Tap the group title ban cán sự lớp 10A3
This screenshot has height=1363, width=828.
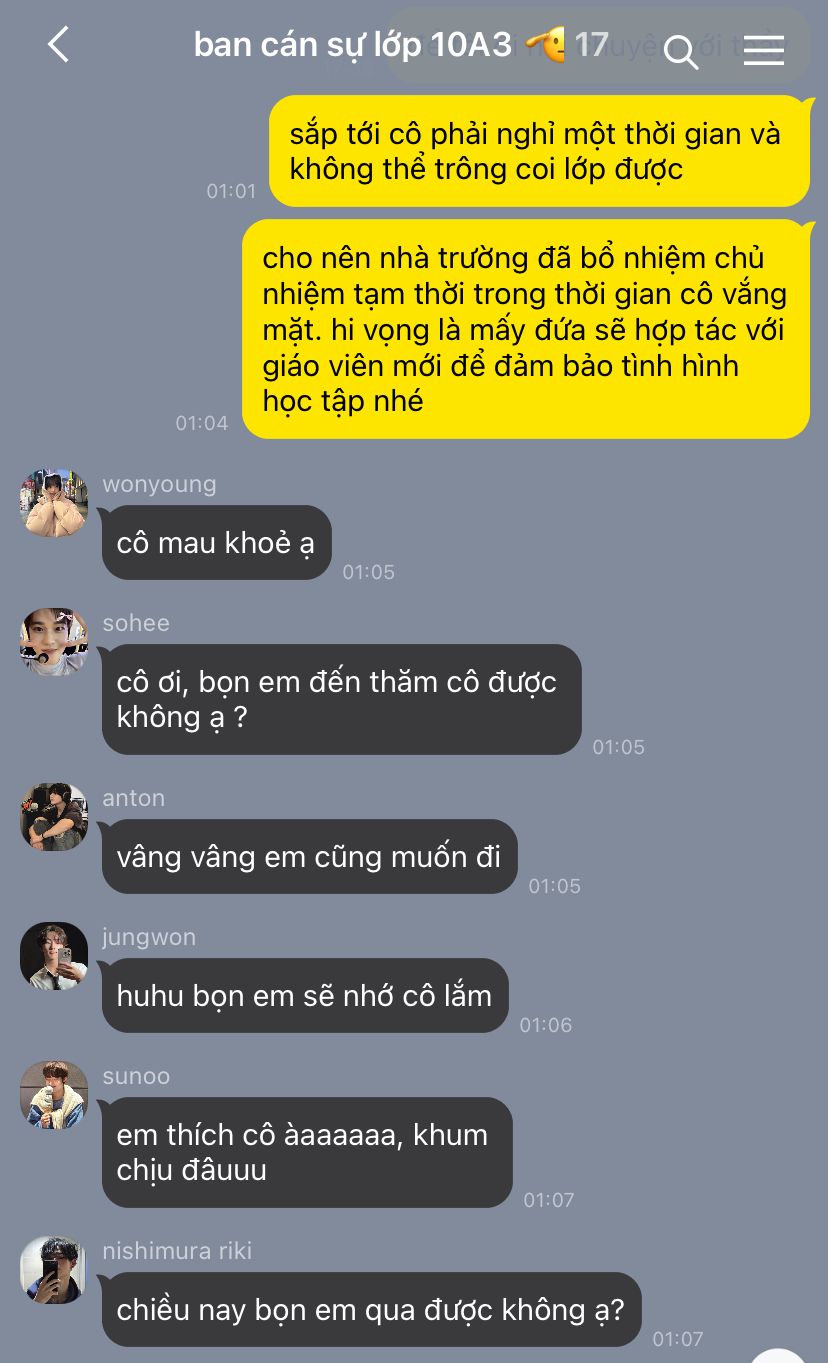tap(352, 45)
